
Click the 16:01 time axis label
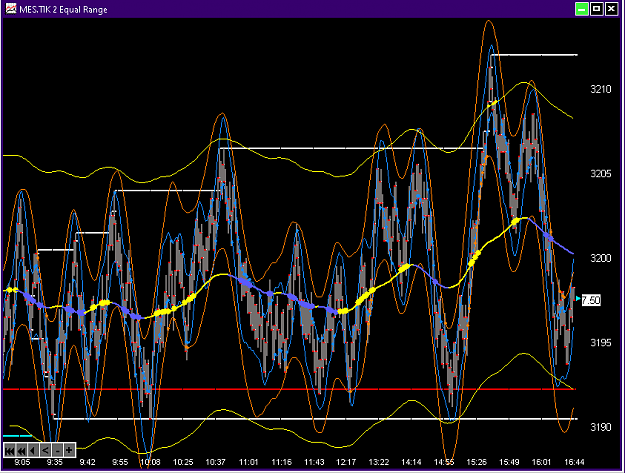point(541,462)
